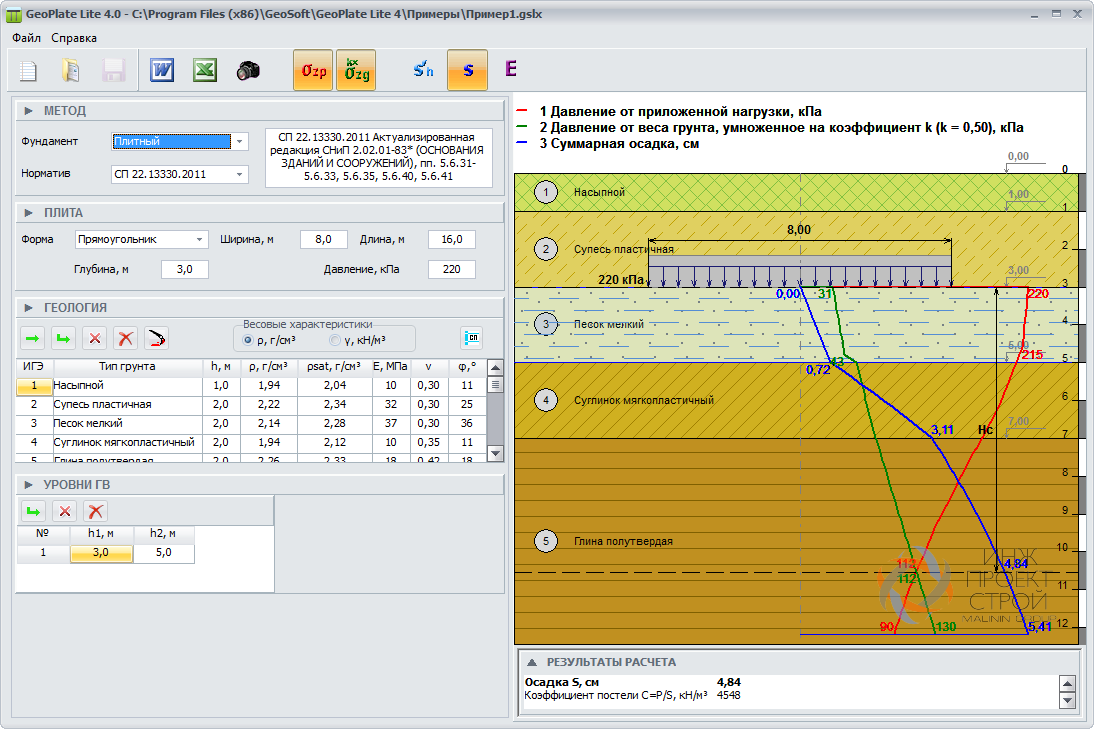Click the Глубина depth input field
Viewport: 1094px width, 729px height.
(184, 269)
